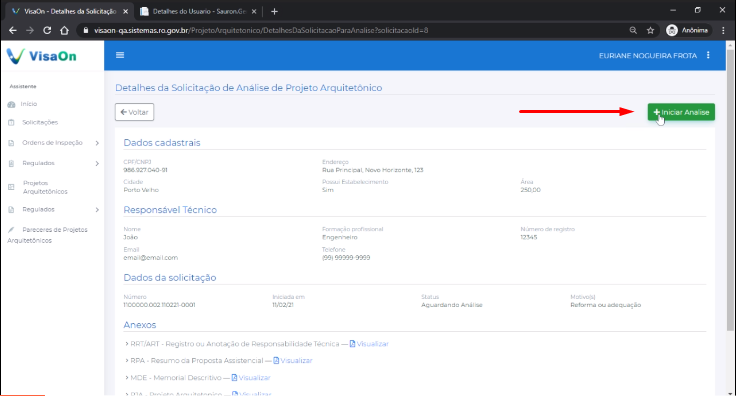Image resolution: width=736 pixels, height=396 pixels.
Task: Switch to Detalhes do Usuario tab
Action: [x=199, y=11]
